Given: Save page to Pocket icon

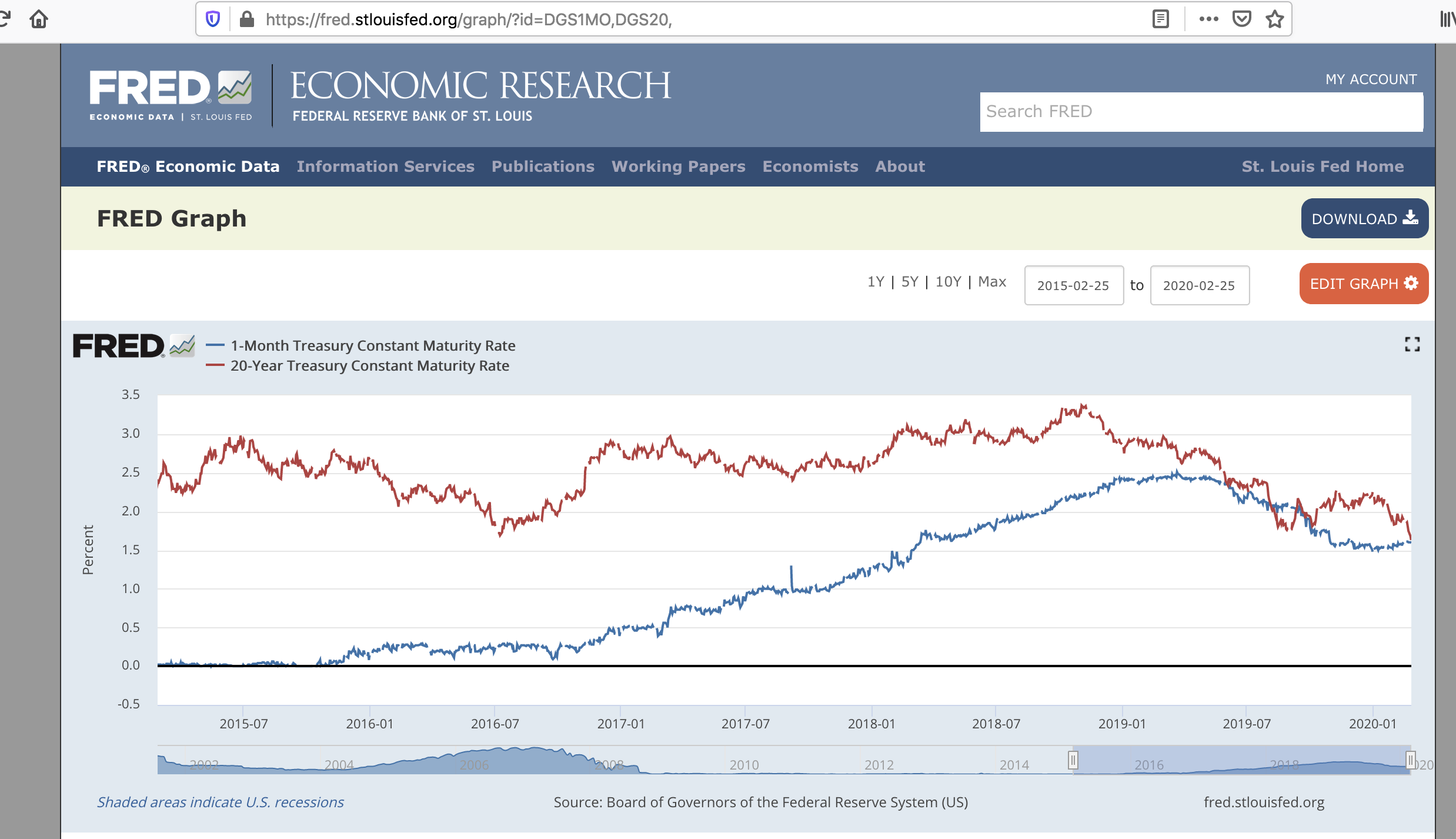Looking at the screenshot, I should coord(1241,19).
